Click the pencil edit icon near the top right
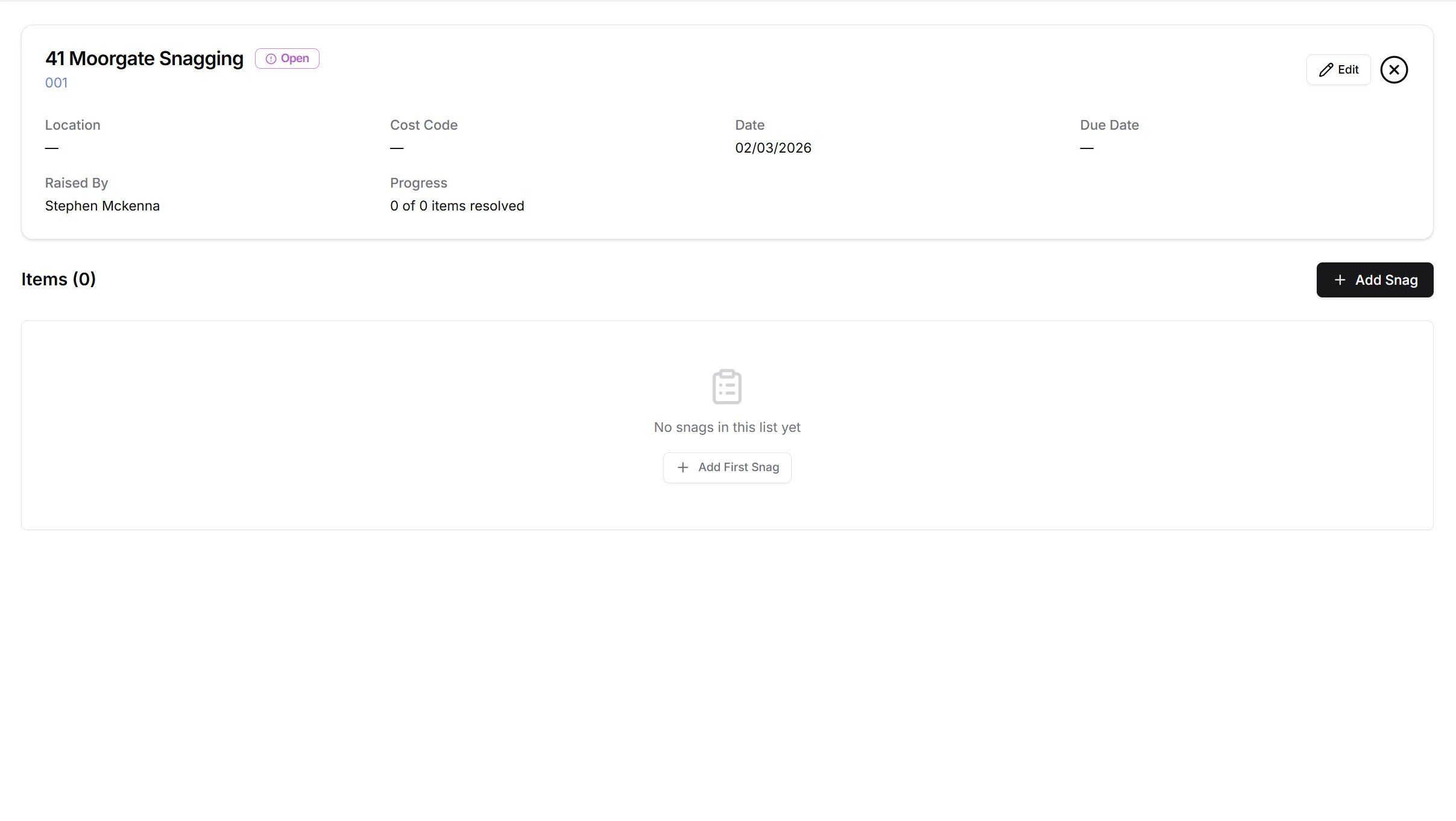Screen dimensions: 1456x821 click(1326, 69)
